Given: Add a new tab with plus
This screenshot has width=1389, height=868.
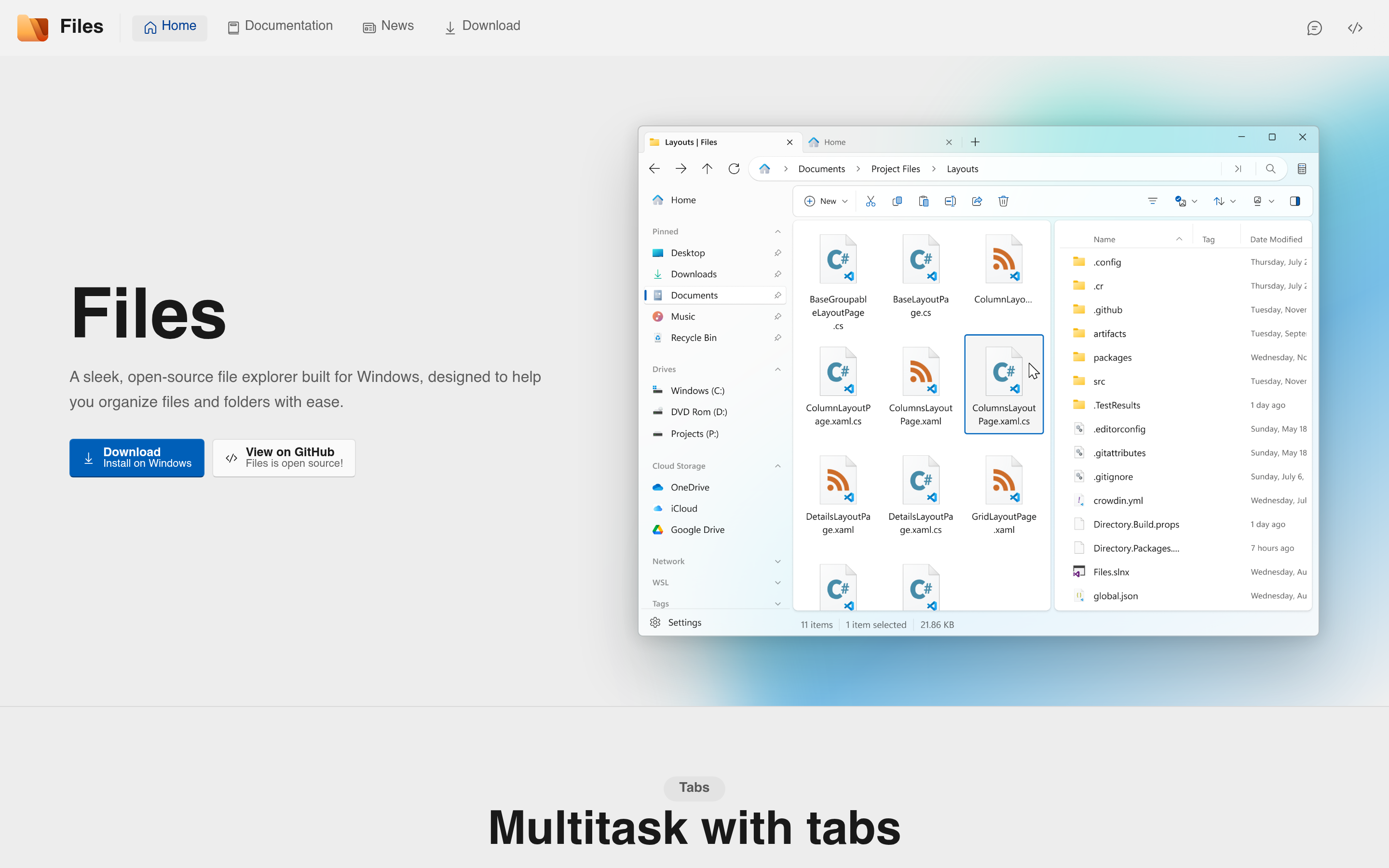Looking at the screenshot, I should 975,142.
